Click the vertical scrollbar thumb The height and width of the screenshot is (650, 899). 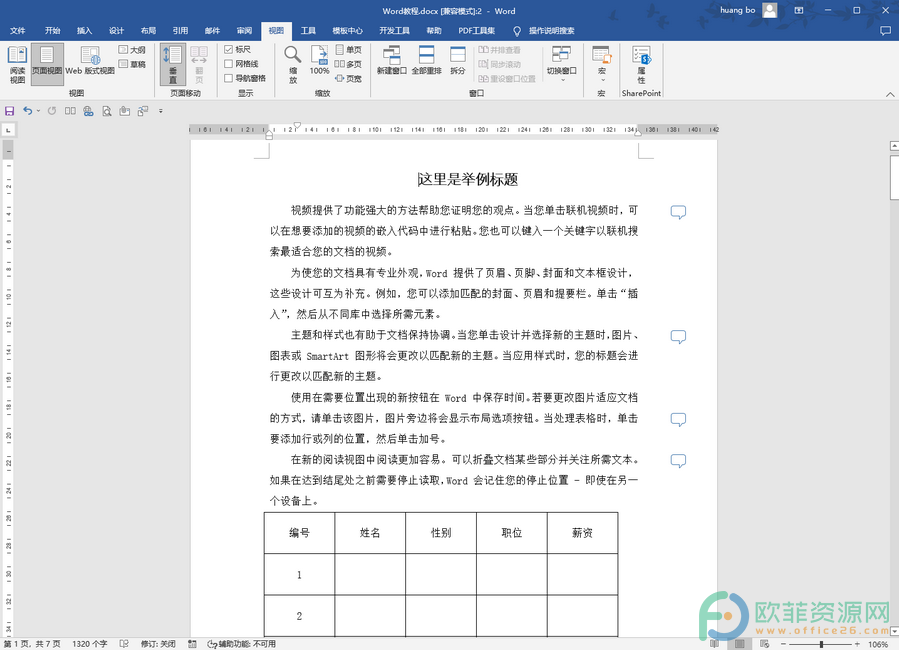click(x=894, y=177)
